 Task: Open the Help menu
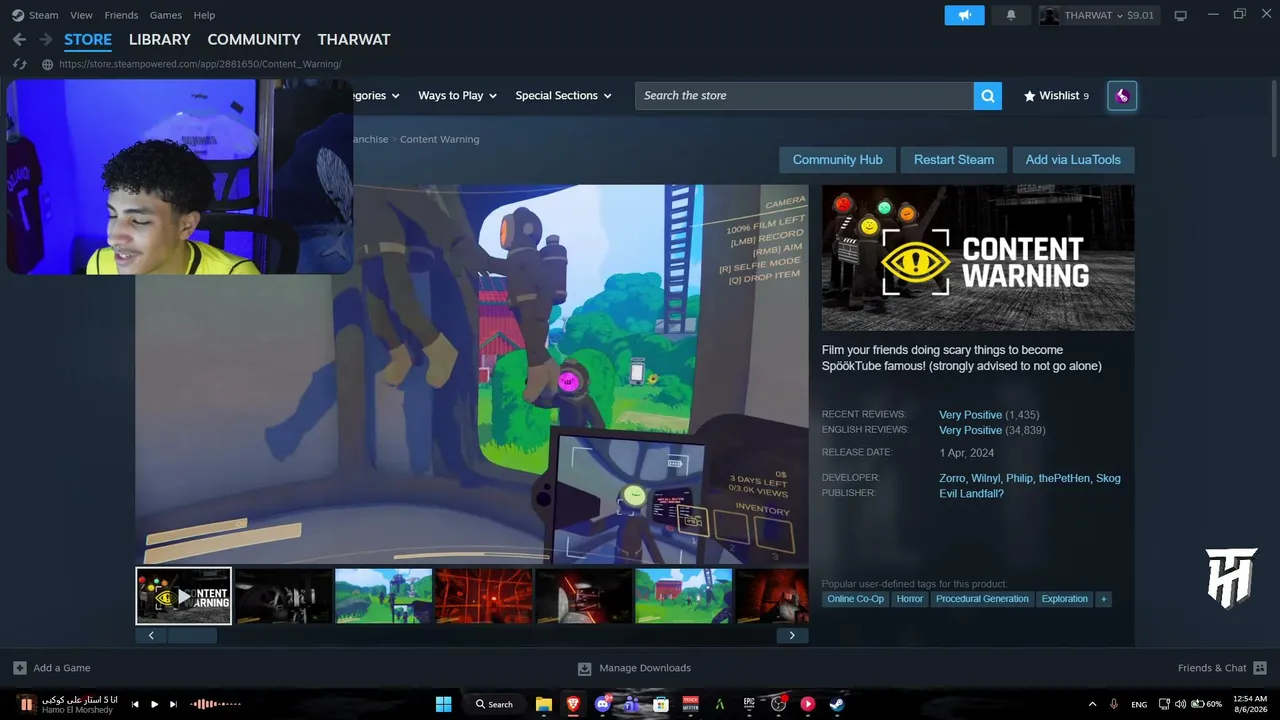(x=204, y=15)
